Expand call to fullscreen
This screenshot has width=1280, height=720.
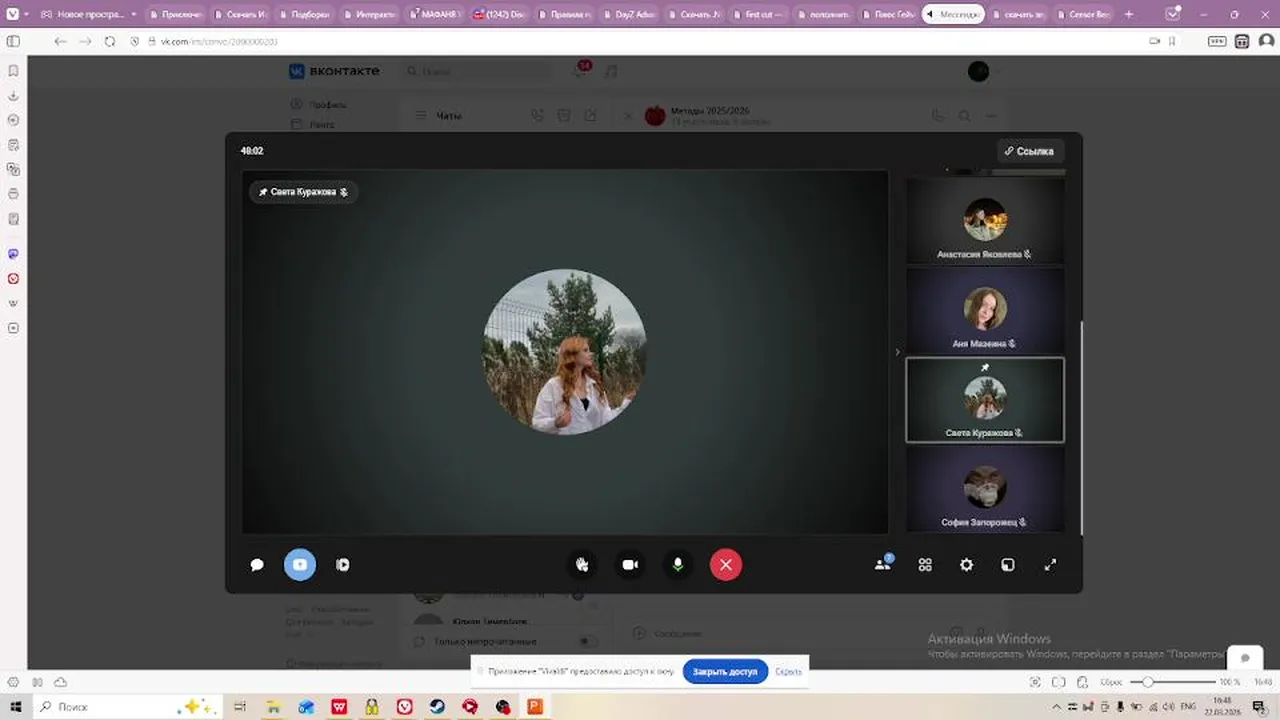point(1050,565)
